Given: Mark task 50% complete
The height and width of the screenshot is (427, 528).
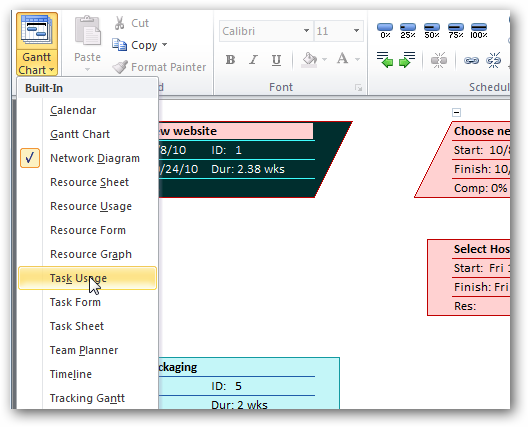Looking at the screenshot, I should (x=432, y=30).
